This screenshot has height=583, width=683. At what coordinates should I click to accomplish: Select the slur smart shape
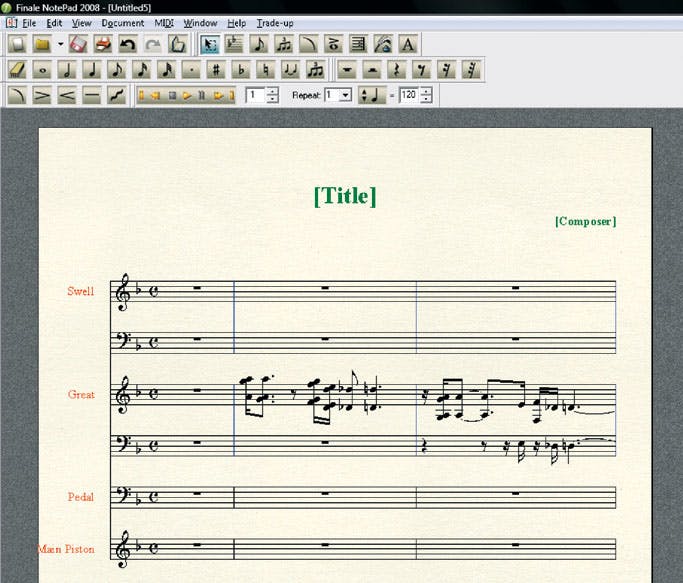(17, 95)
